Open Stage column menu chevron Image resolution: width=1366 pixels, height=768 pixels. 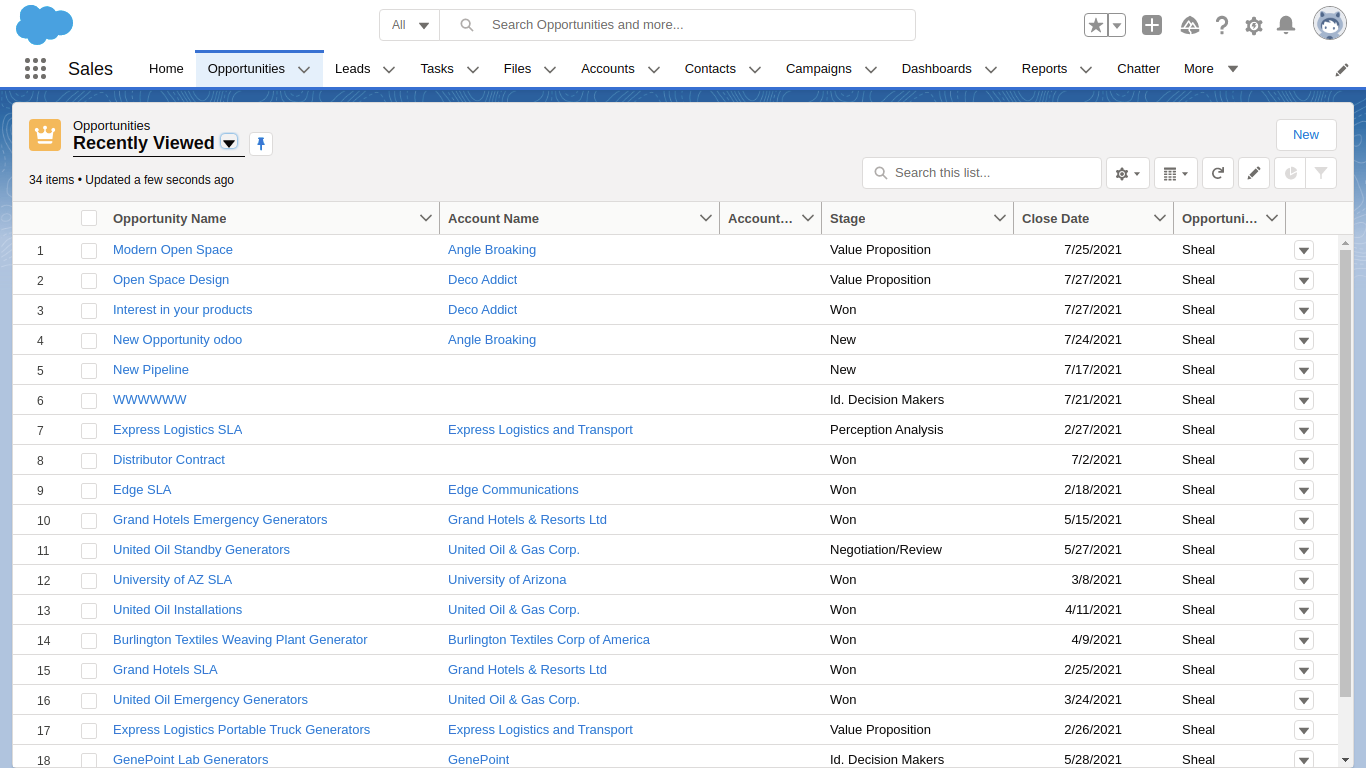pos(999,218)
